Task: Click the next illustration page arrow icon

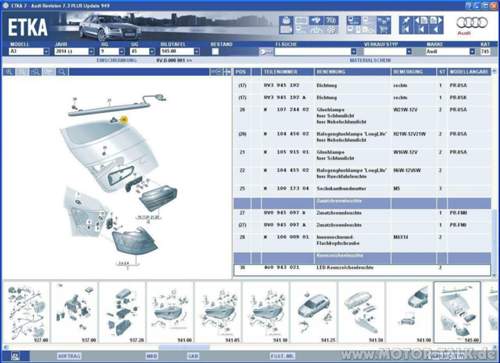Action: pyautogui.click(x=436, y=20)
